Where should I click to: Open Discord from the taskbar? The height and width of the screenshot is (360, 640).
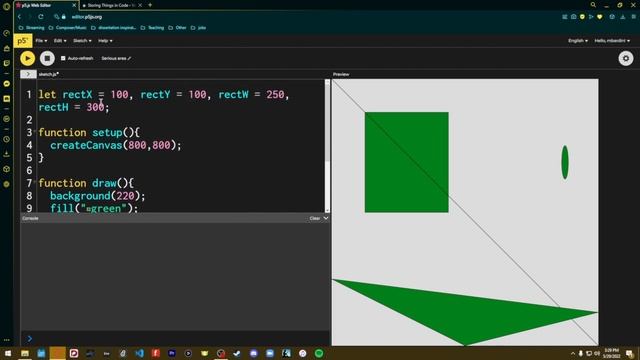253,353
